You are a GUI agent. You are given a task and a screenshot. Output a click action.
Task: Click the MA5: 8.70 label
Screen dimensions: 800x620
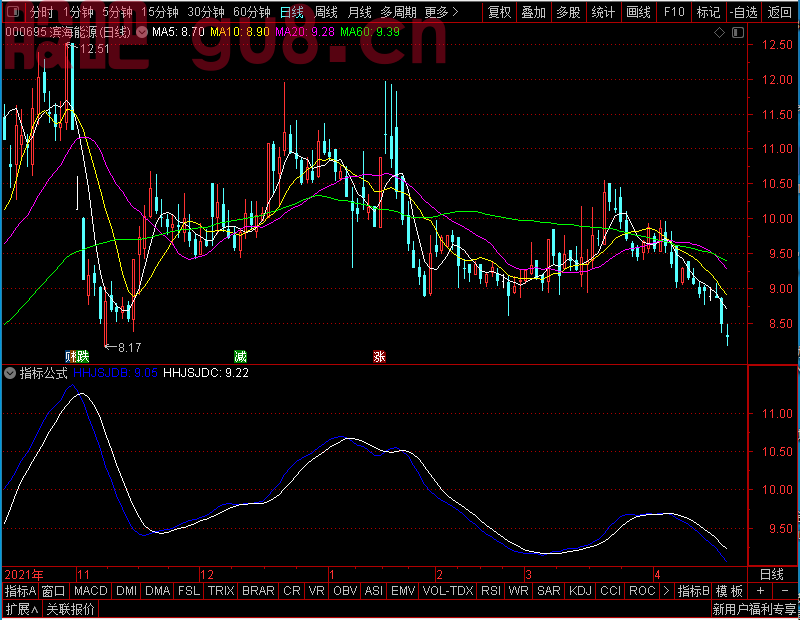point(178,32)
